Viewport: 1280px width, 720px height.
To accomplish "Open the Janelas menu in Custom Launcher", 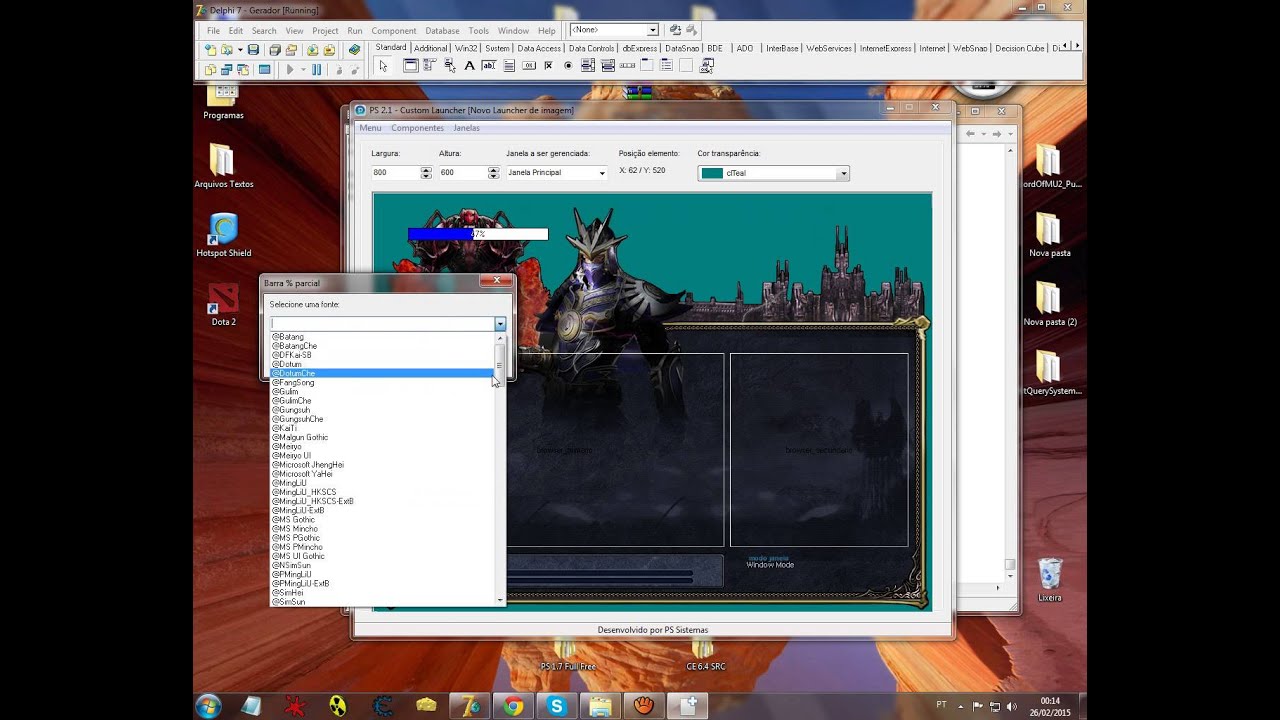I will tap(466, 128).
